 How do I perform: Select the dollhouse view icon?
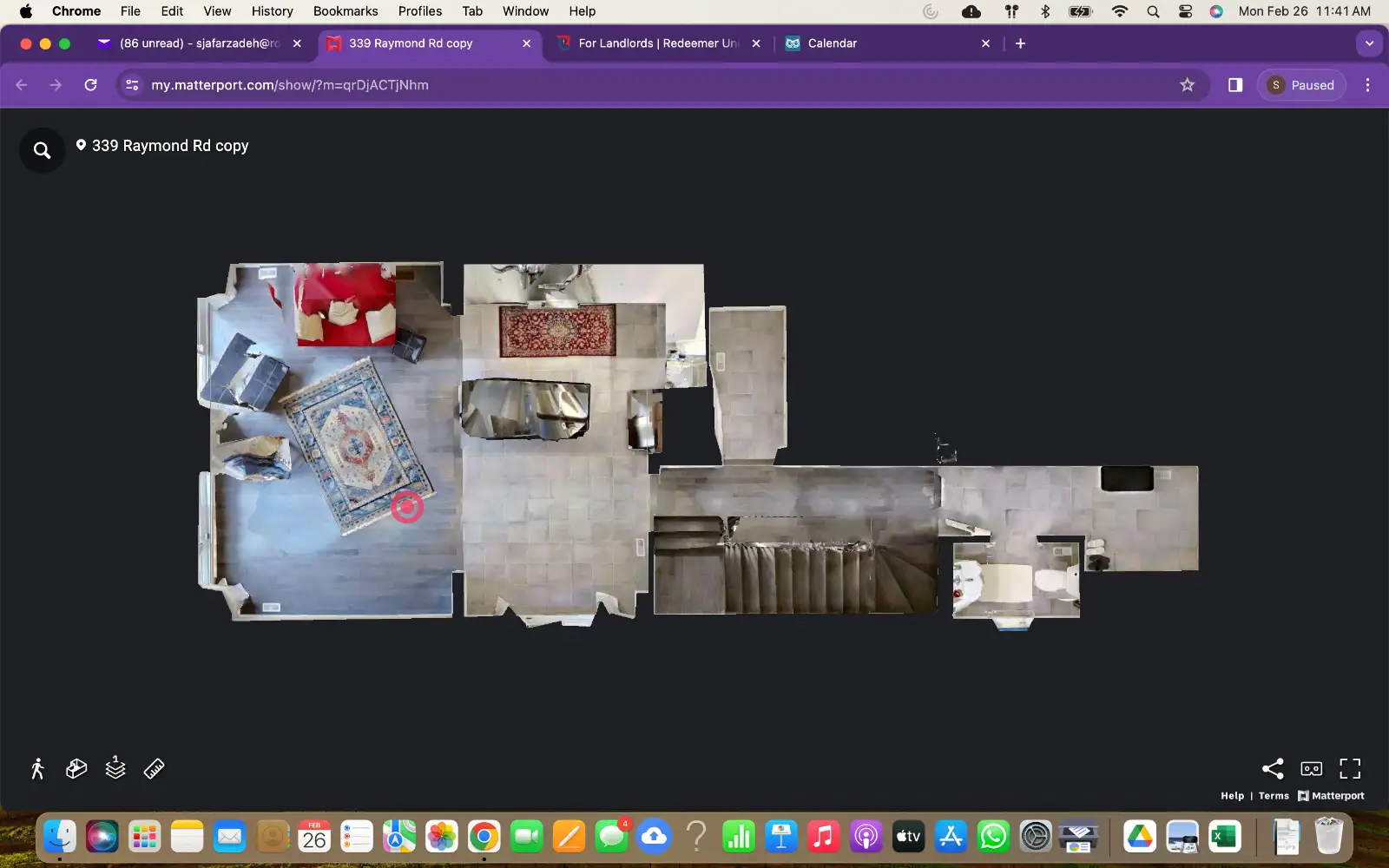tap(76, 768)
